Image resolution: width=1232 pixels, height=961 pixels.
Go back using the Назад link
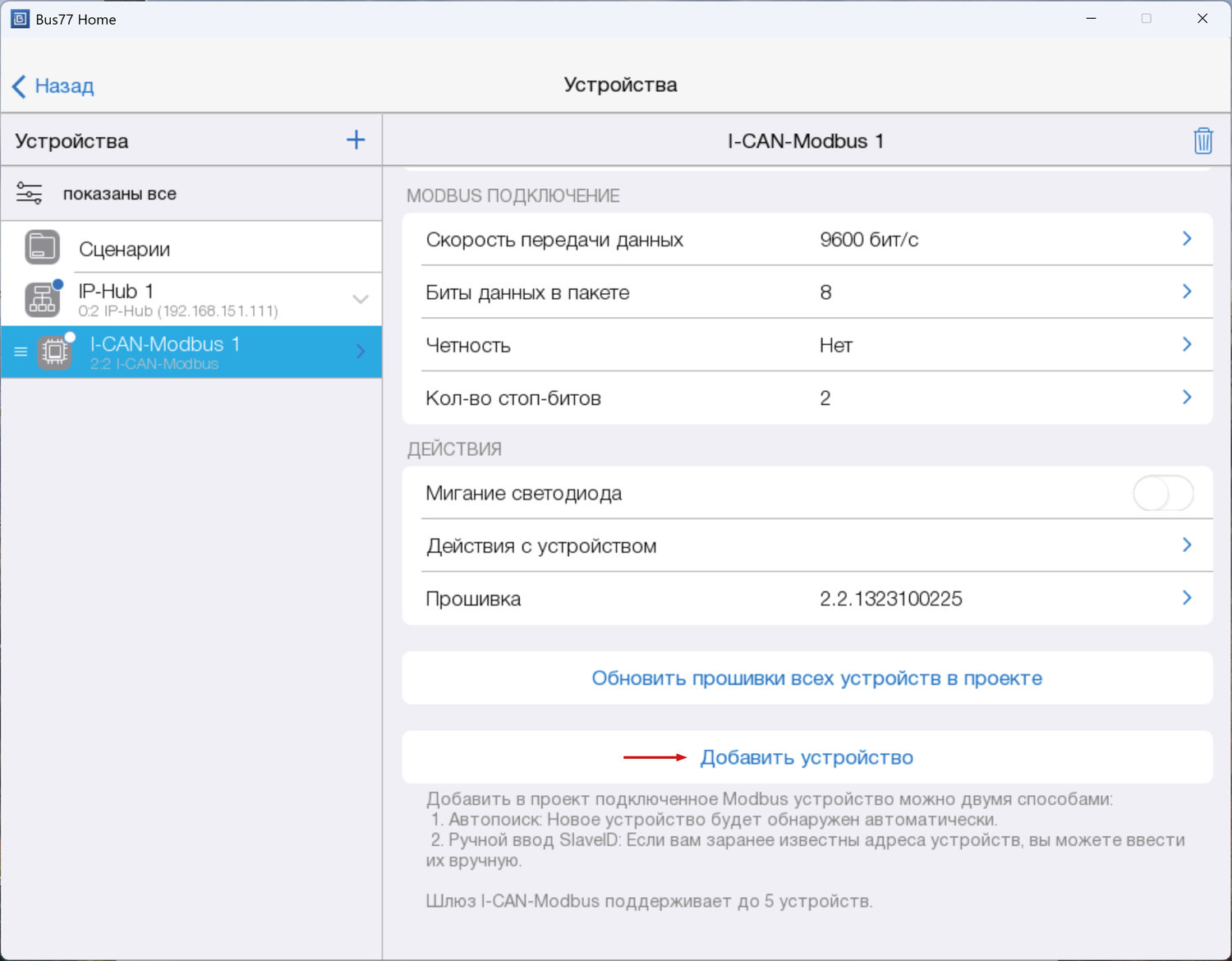point(53,85)
